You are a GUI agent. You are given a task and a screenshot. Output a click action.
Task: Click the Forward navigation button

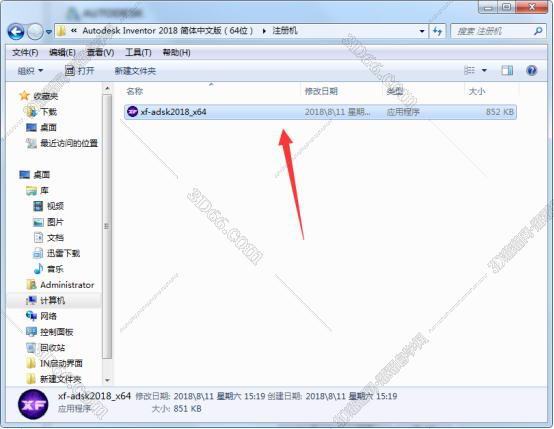(x=35, y=32)
